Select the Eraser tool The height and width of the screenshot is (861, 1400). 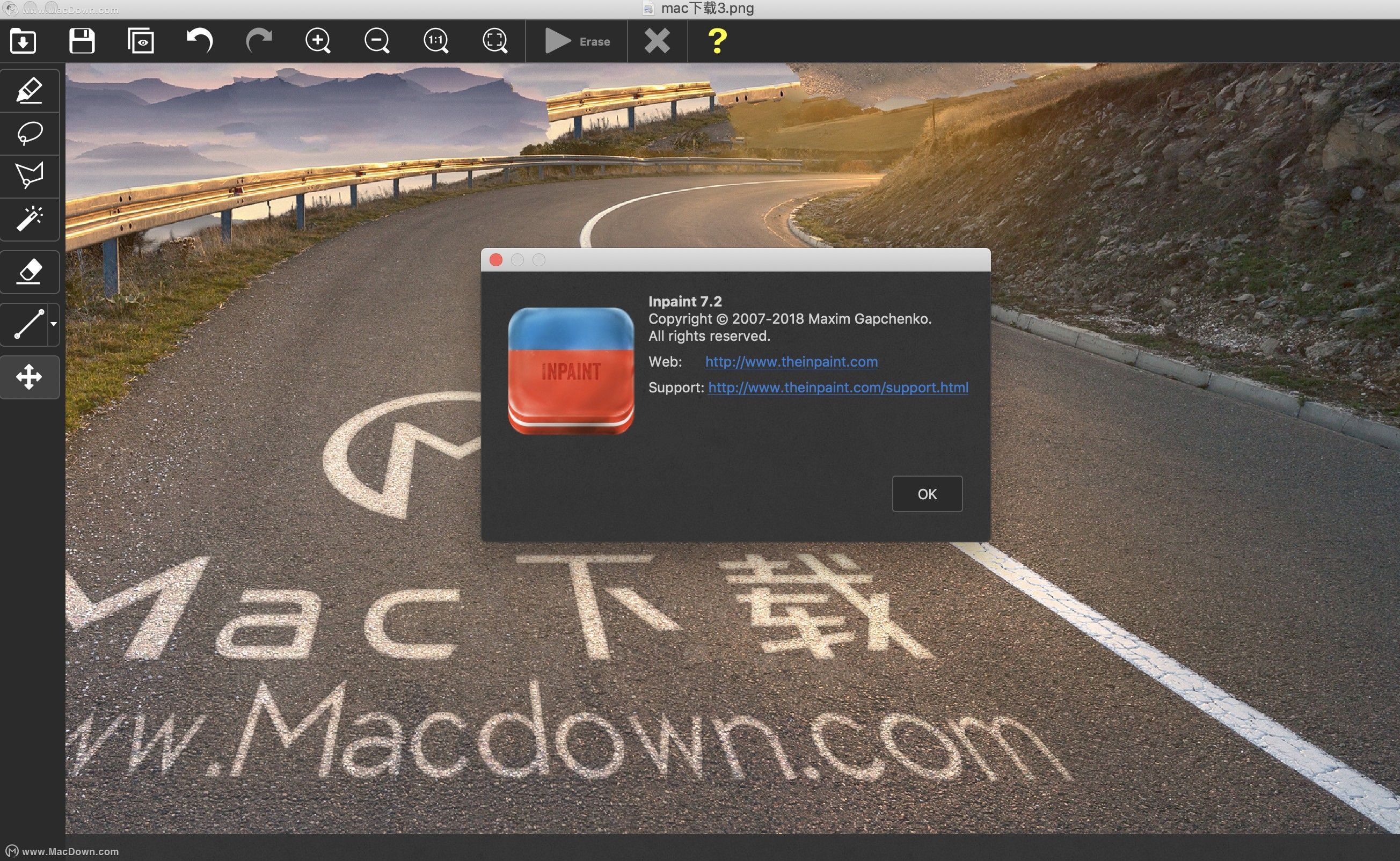tap(30, 272)
